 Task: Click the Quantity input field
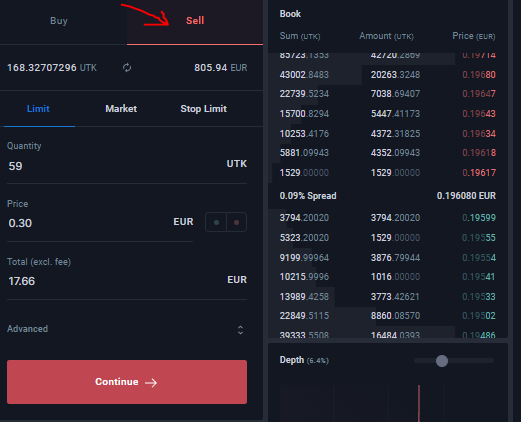coord(127,166)
